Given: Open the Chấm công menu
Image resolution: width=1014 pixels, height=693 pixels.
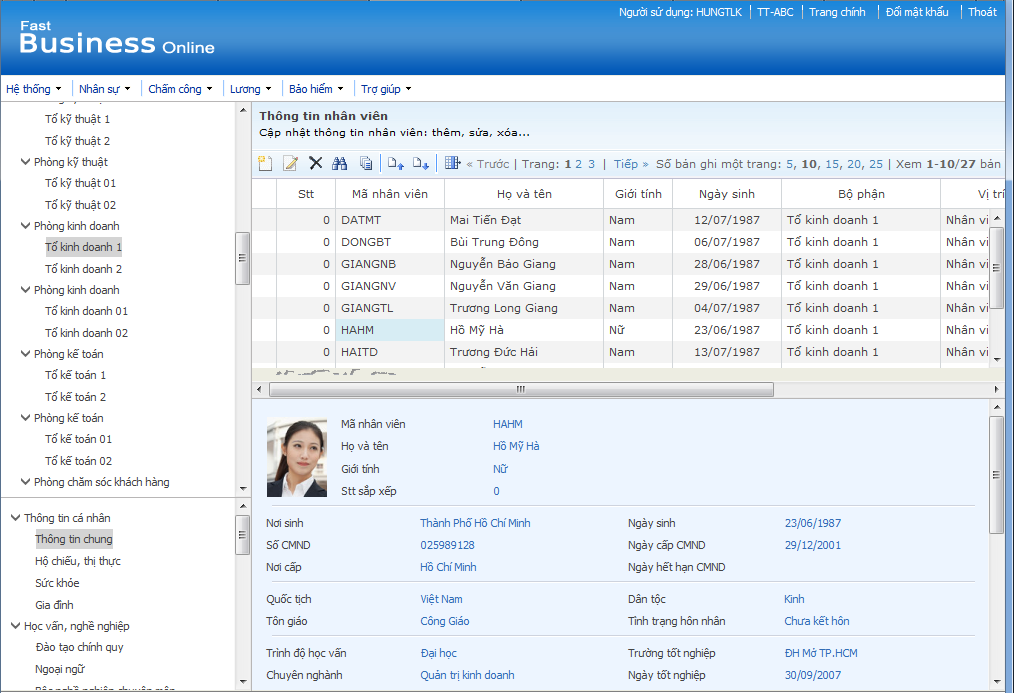Looking at the screenshot, I should pyautogui.click(x=176, y=88).
